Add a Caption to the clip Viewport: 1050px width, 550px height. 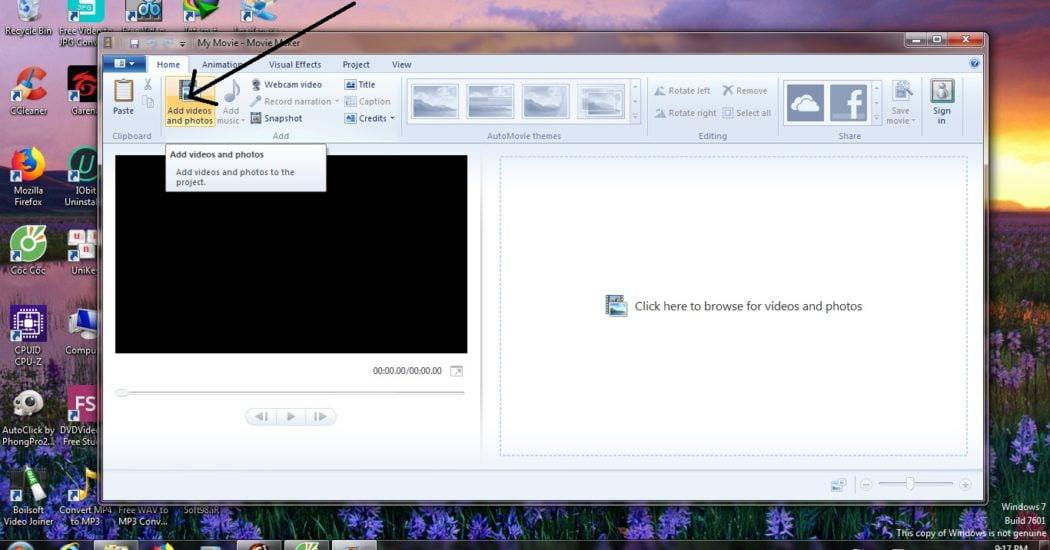tap(367, 101)
